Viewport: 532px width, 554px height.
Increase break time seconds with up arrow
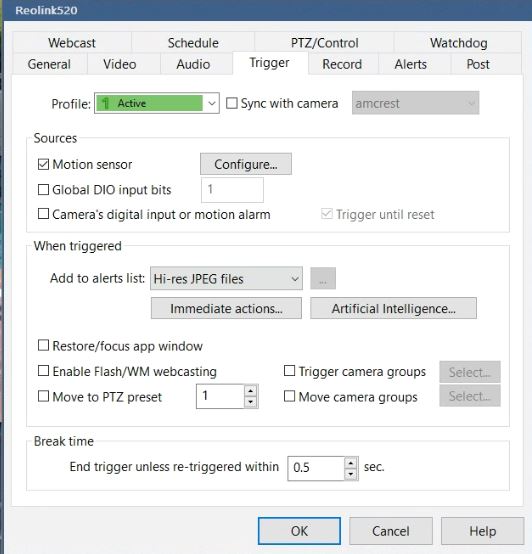[x=350, y=463]
